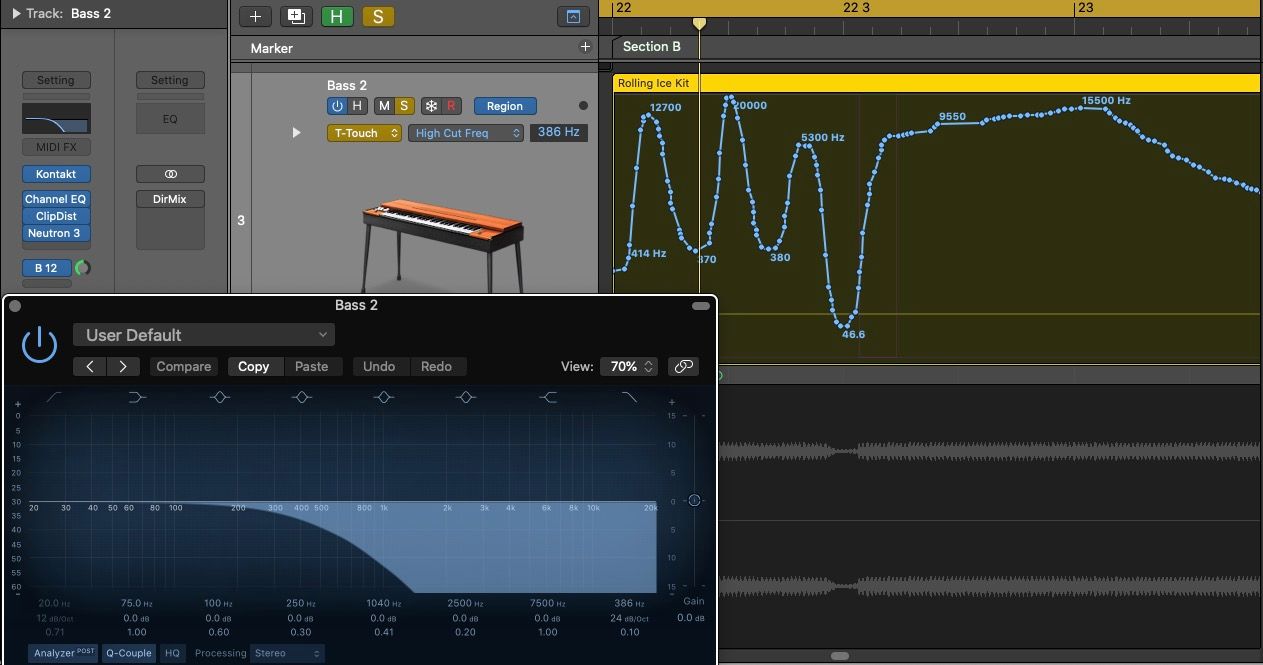This screenshot has width=1263, height=665.
Task: Click the Region tab in the track header
Action: pyautogui.click(x=504, y=106)
